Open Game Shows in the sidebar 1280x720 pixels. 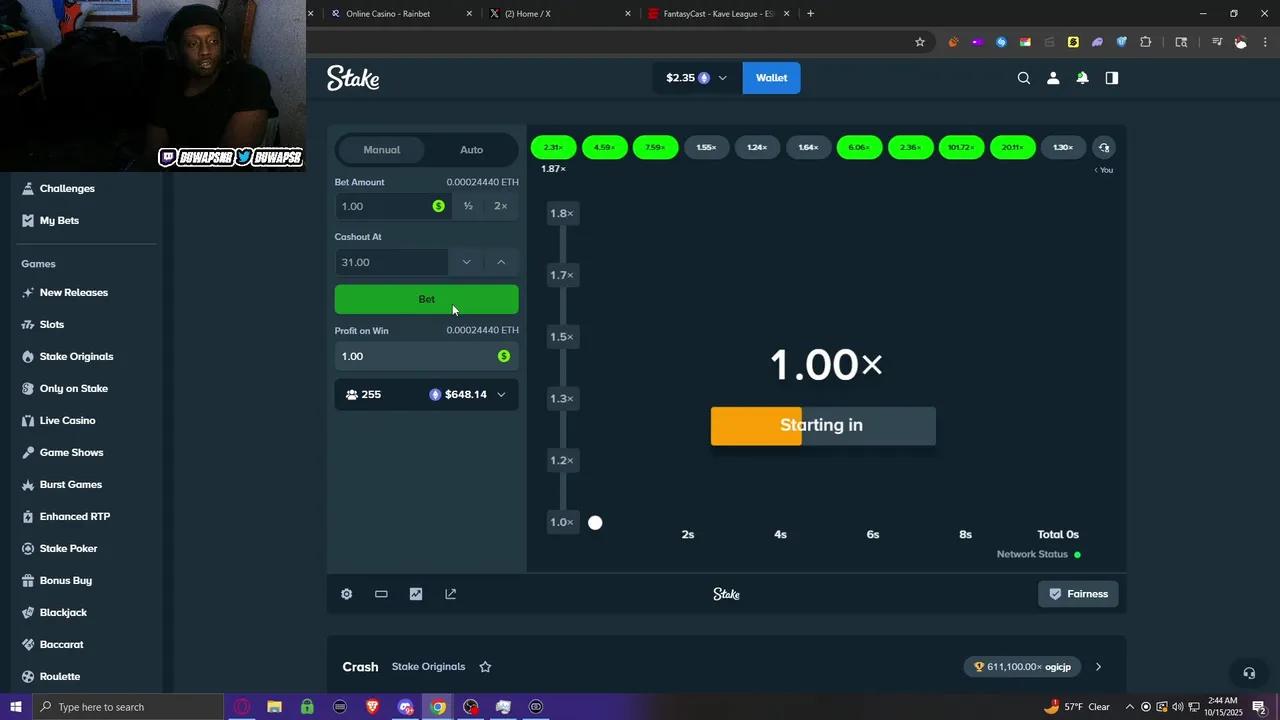pyautogui.click(x=71, y=452)
